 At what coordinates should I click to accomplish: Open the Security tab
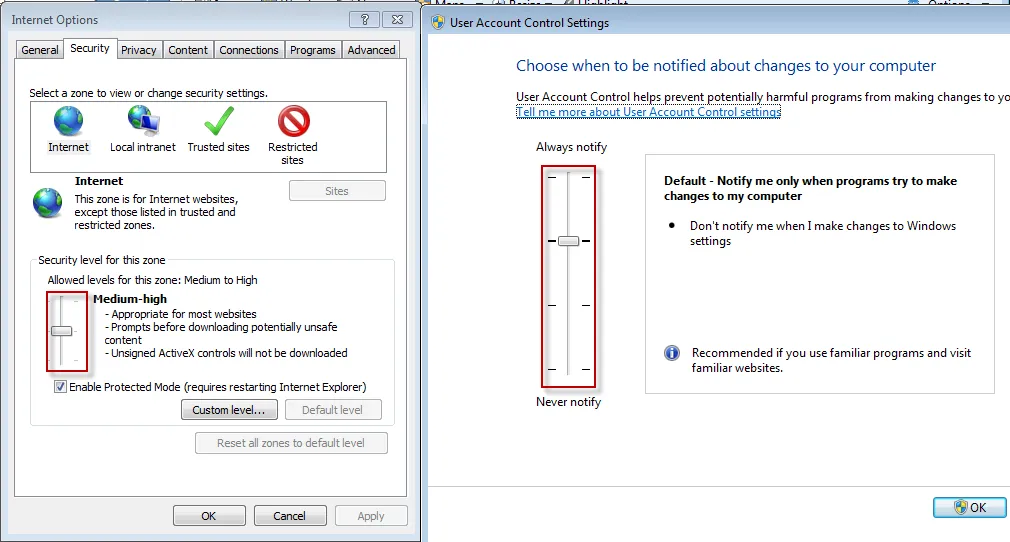(90, 48)
